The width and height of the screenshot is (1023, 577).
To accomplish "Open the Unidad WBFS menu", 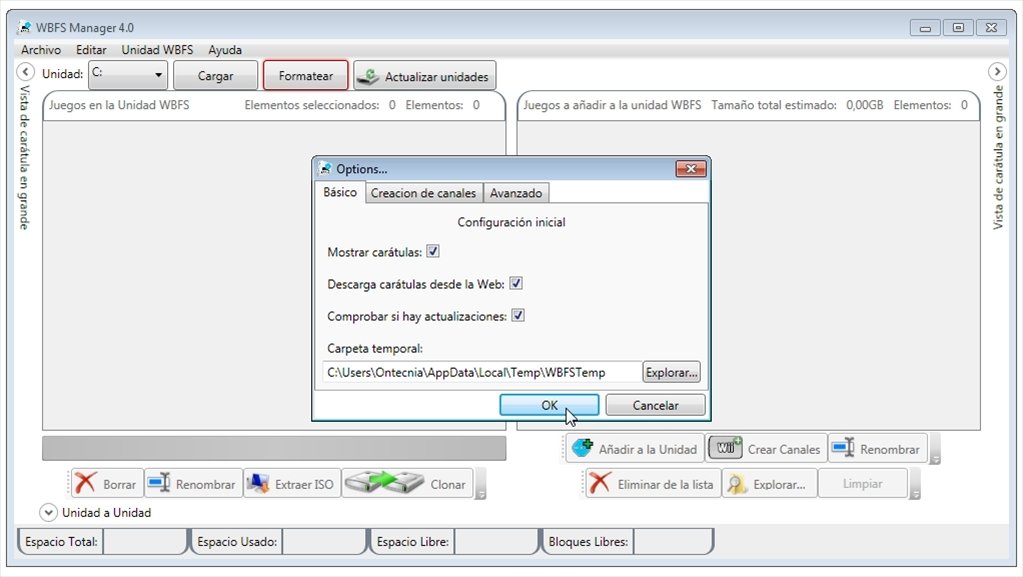I will pos(157,50).
